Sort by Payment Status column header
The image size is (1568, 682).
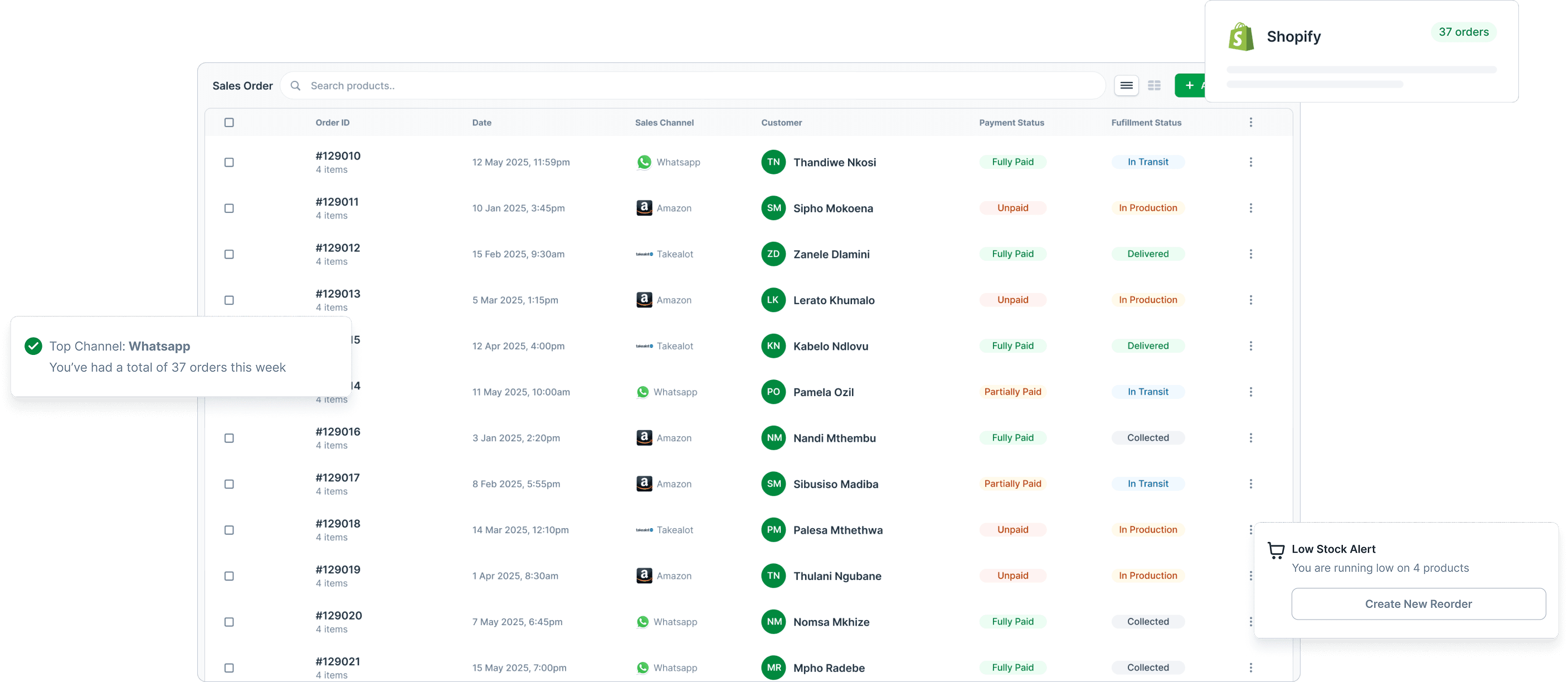(x=1011, y=123)
